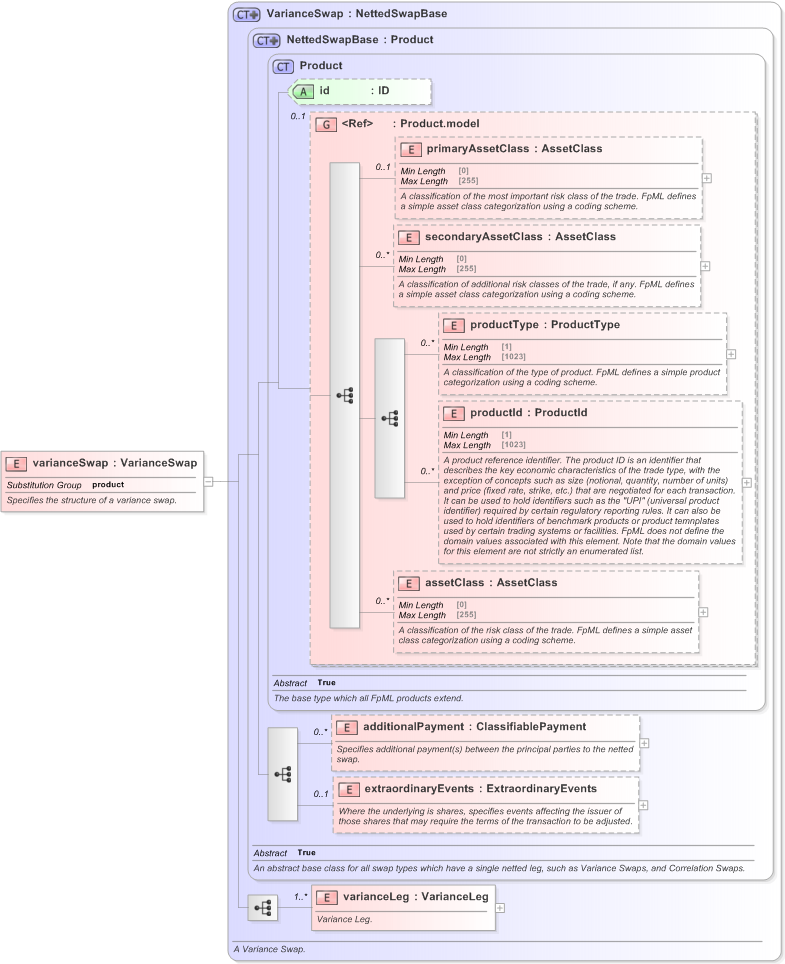785x964 pixels.
Task: Click the tall sequence compositor icon in Product.model
Action: point(345,395)
